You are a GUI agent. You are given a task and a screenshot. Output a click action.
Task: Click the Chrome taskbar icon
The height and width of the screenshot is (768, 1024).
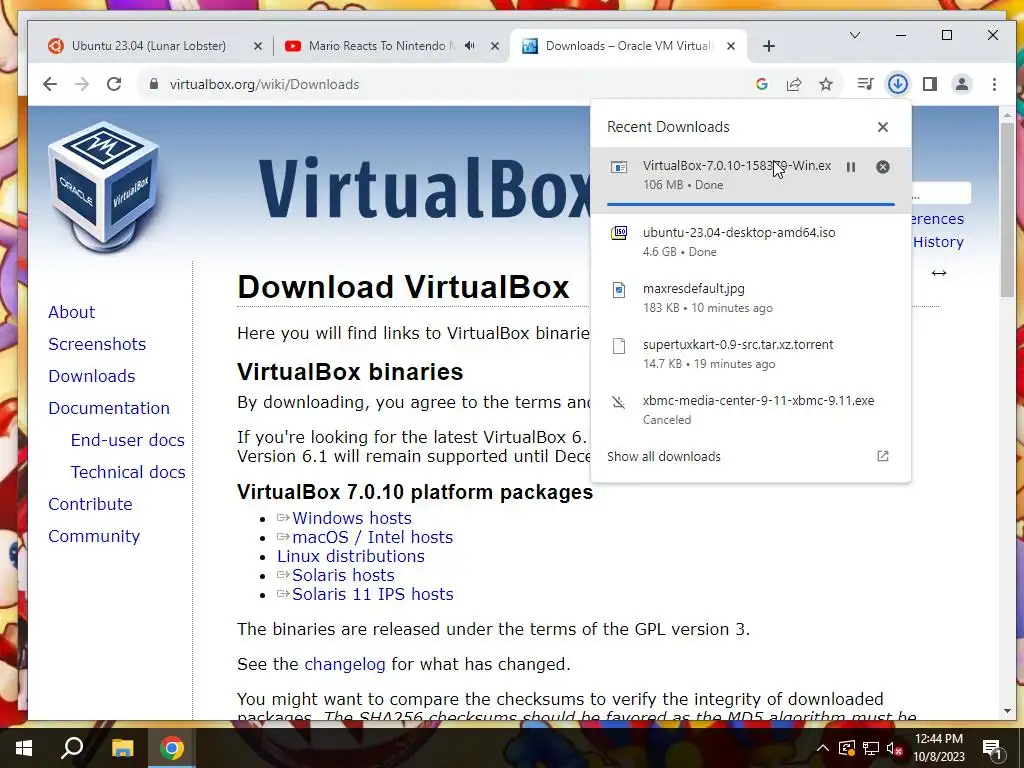click(172, 748)
